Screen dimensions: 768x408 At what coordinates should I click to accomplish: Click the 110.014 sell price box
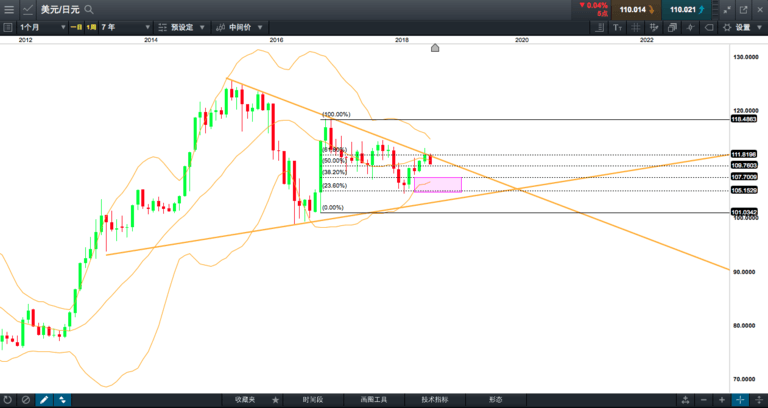click(636, 10)
